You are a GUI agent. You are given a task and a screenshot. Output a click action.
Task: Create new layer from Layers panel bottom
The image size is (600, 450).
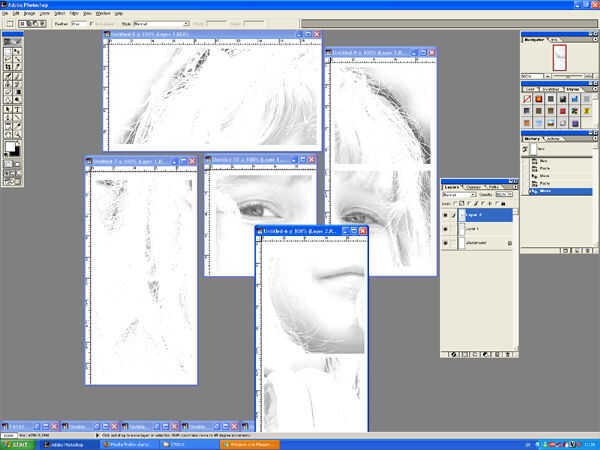(x=499, y=354)
